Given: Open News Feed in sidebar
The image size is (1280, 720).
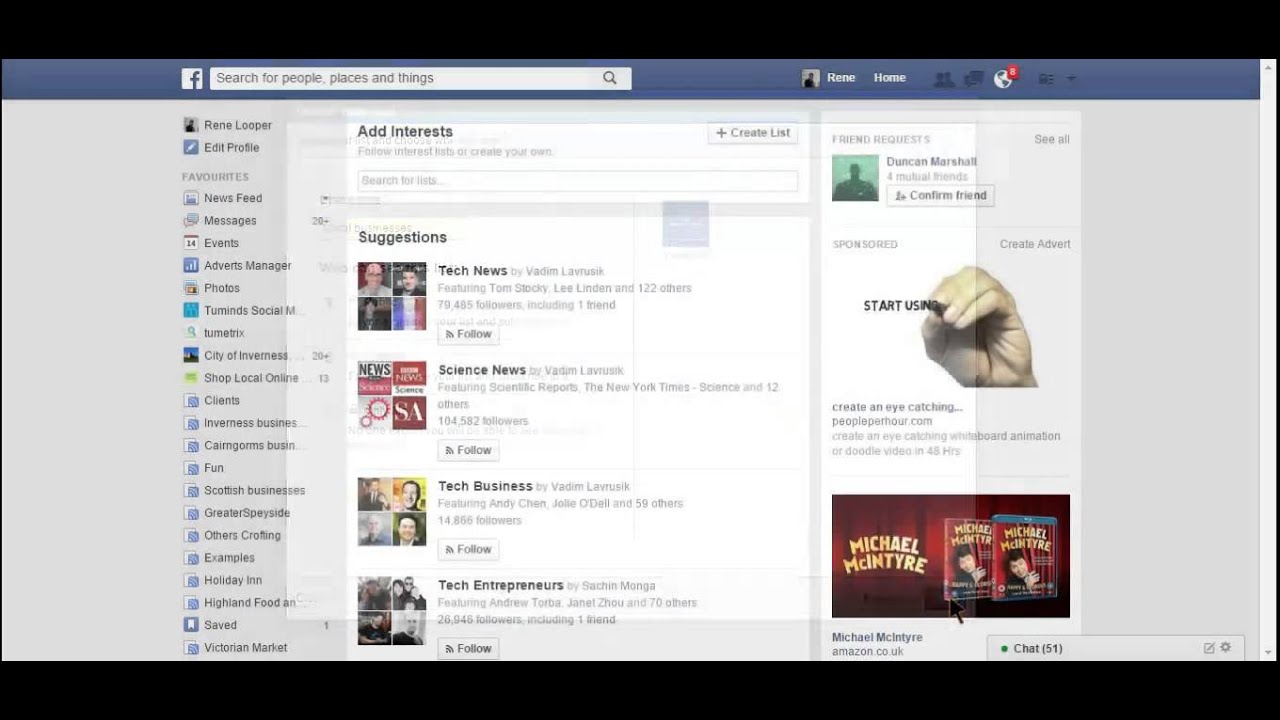Looking at the screenshot, I should tap(233, 198).
